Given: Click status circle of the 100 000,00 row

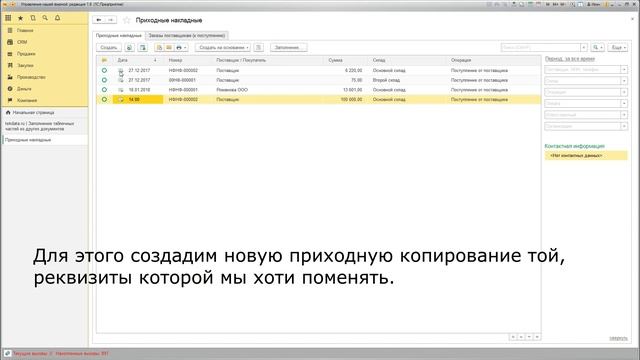Looking at the screenshot, I should 104,99.
